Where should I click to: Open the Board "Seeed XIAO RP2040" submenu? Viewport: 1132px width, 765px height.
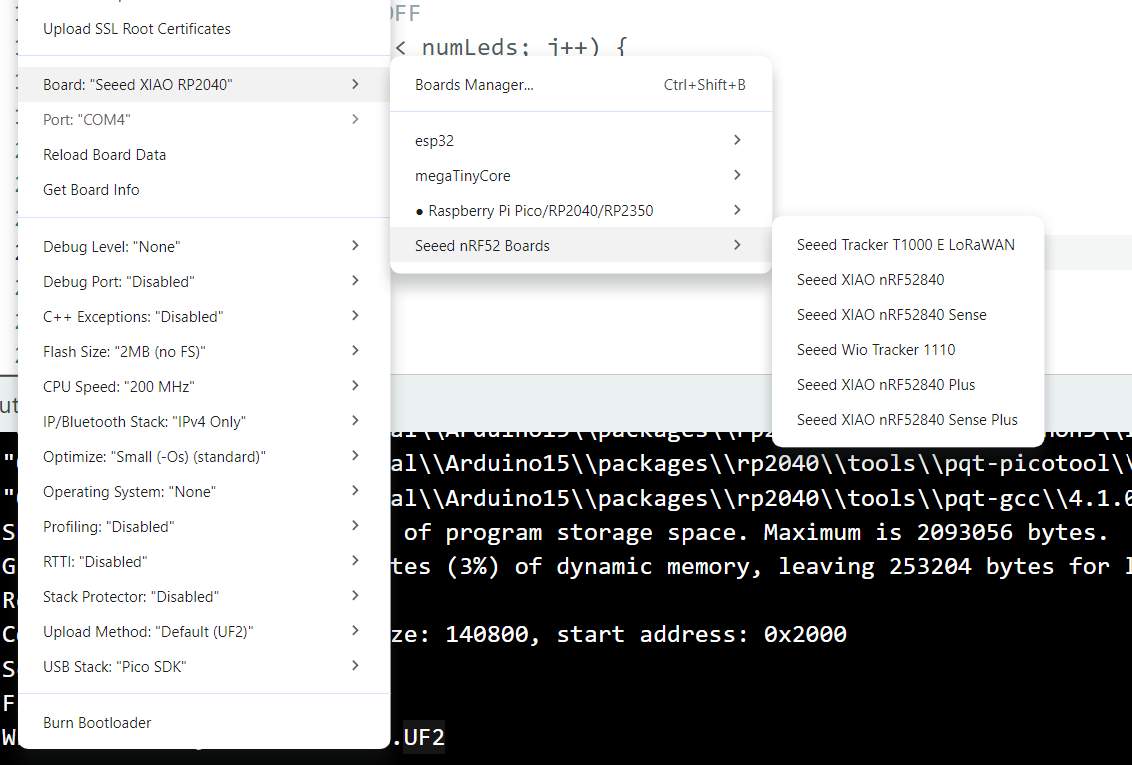(x=204, y=84)
